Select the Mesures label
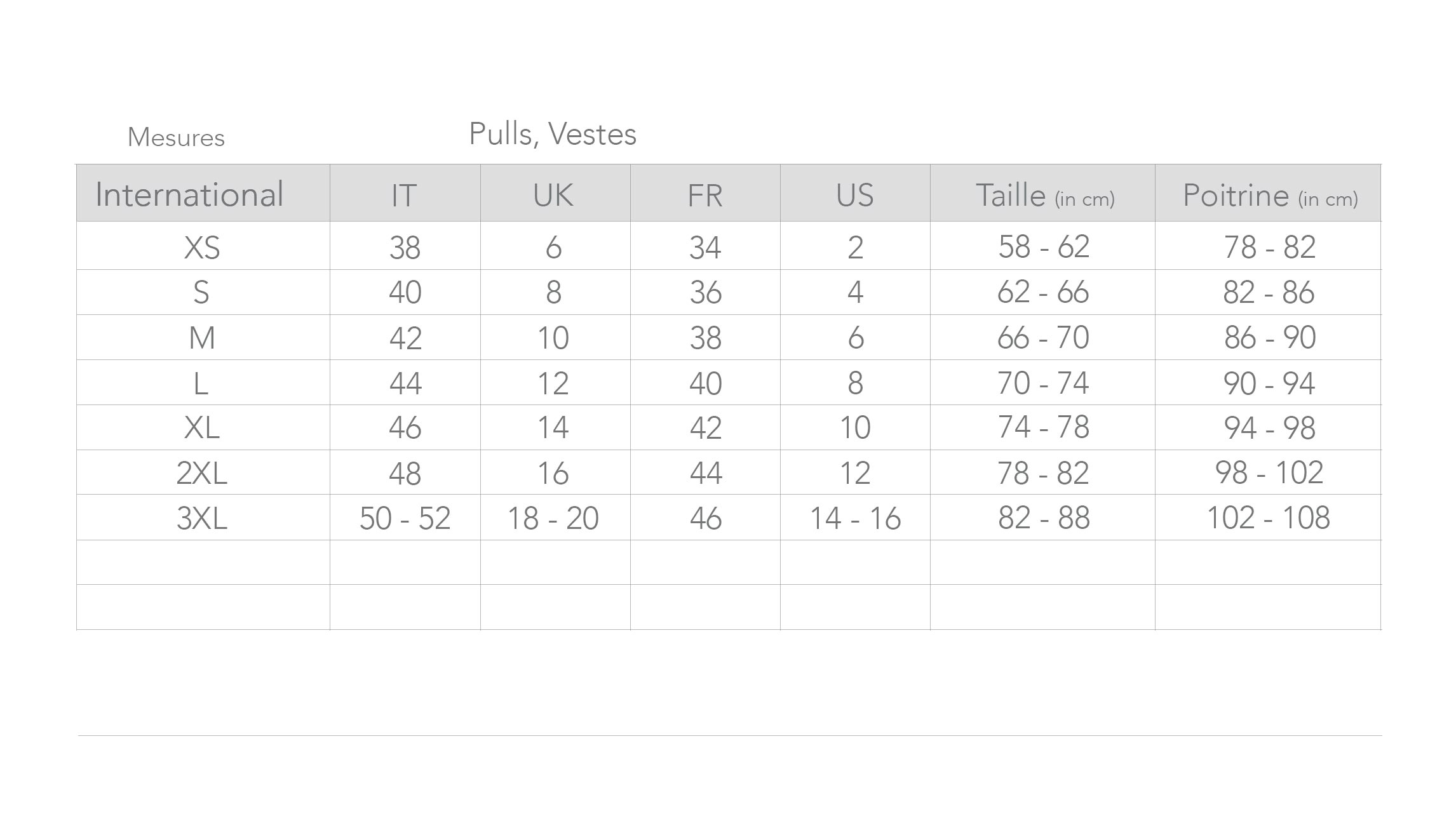The width and height of the screenshot is (1456, 828). pyautogui.click(x=176, y=138)
